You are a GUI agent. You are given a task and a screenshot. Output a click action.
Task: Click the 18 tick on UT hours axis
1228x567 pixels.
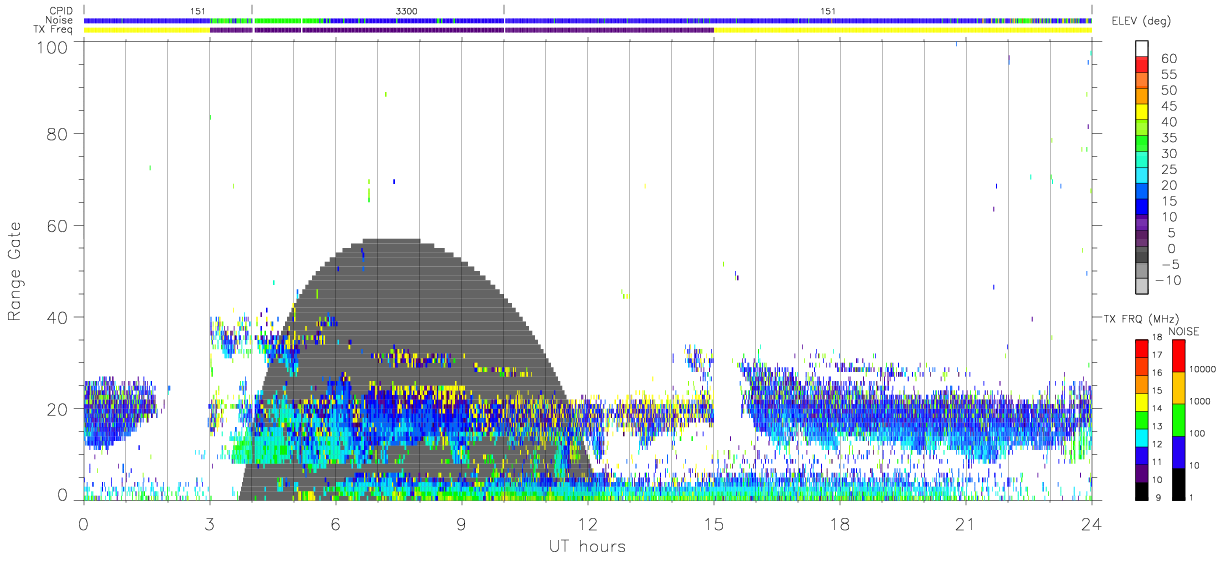[840, 524]
